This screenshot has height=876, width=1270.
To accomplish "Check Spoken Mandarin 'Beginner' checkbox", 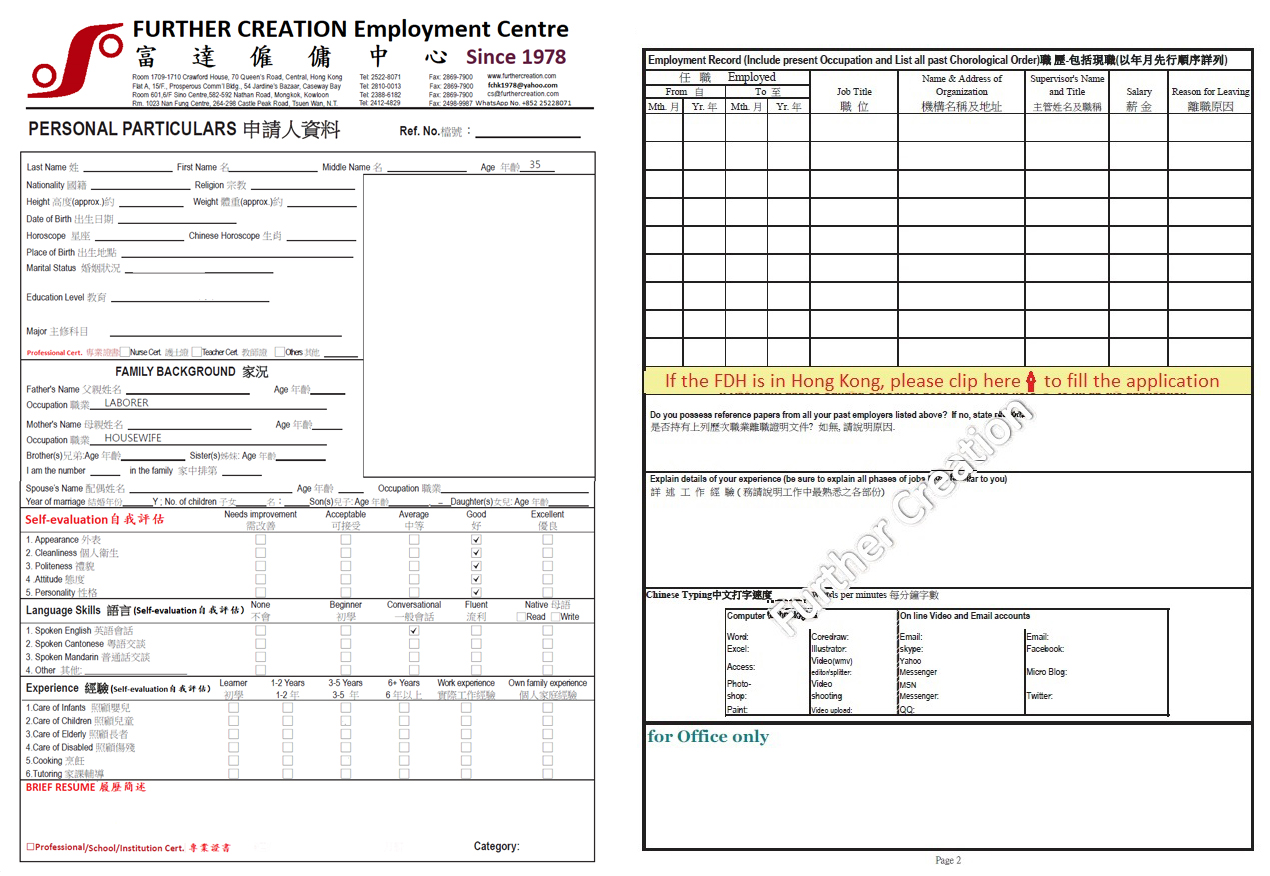I will pyautogui.click(x=346, y=657).
